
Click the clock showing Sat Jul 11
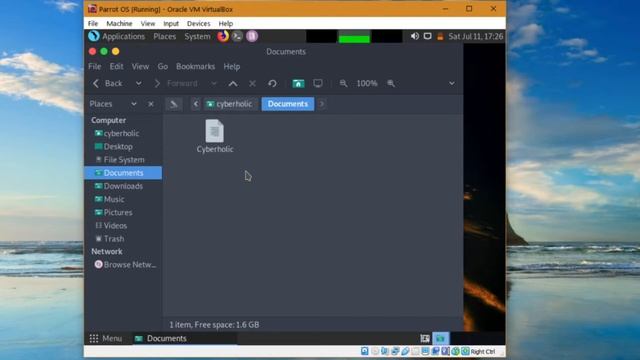476,36
